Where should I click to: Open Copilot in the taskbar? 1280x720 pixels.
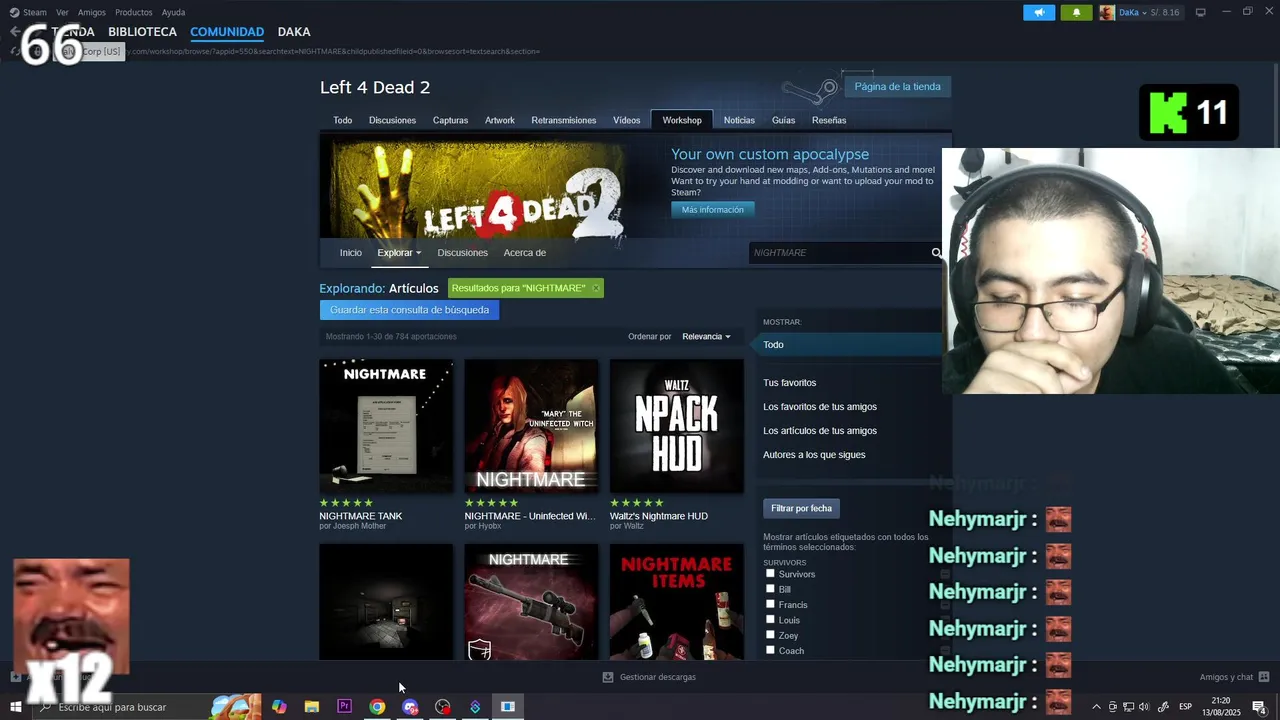pyautogui.click(x=279, y=707)
